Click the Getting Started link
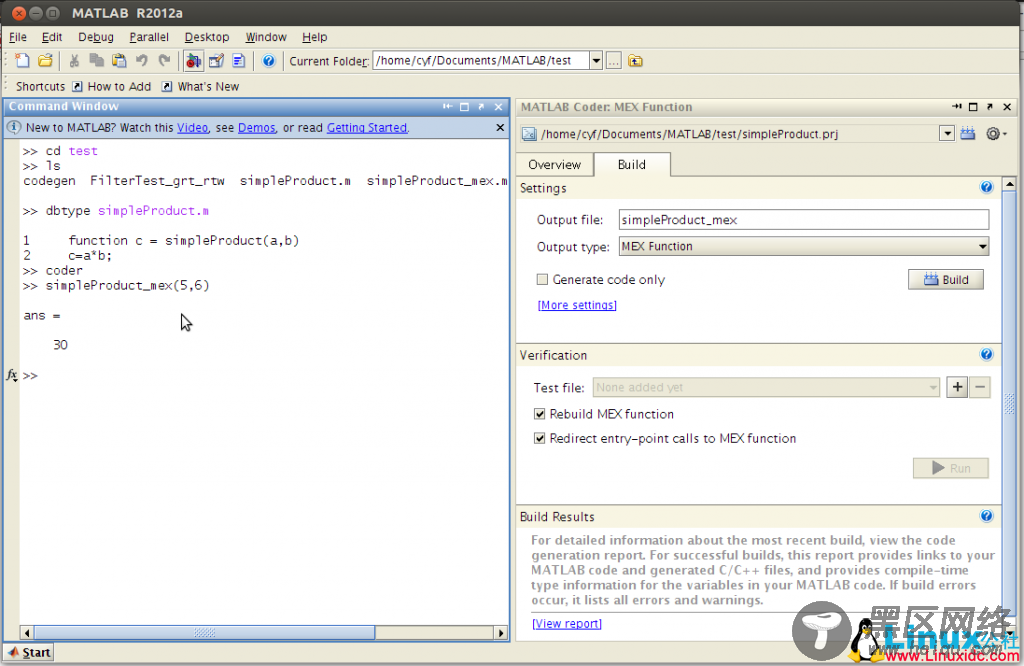The image size is (1024, 666). pyautogui.click(x=366, y=127)
